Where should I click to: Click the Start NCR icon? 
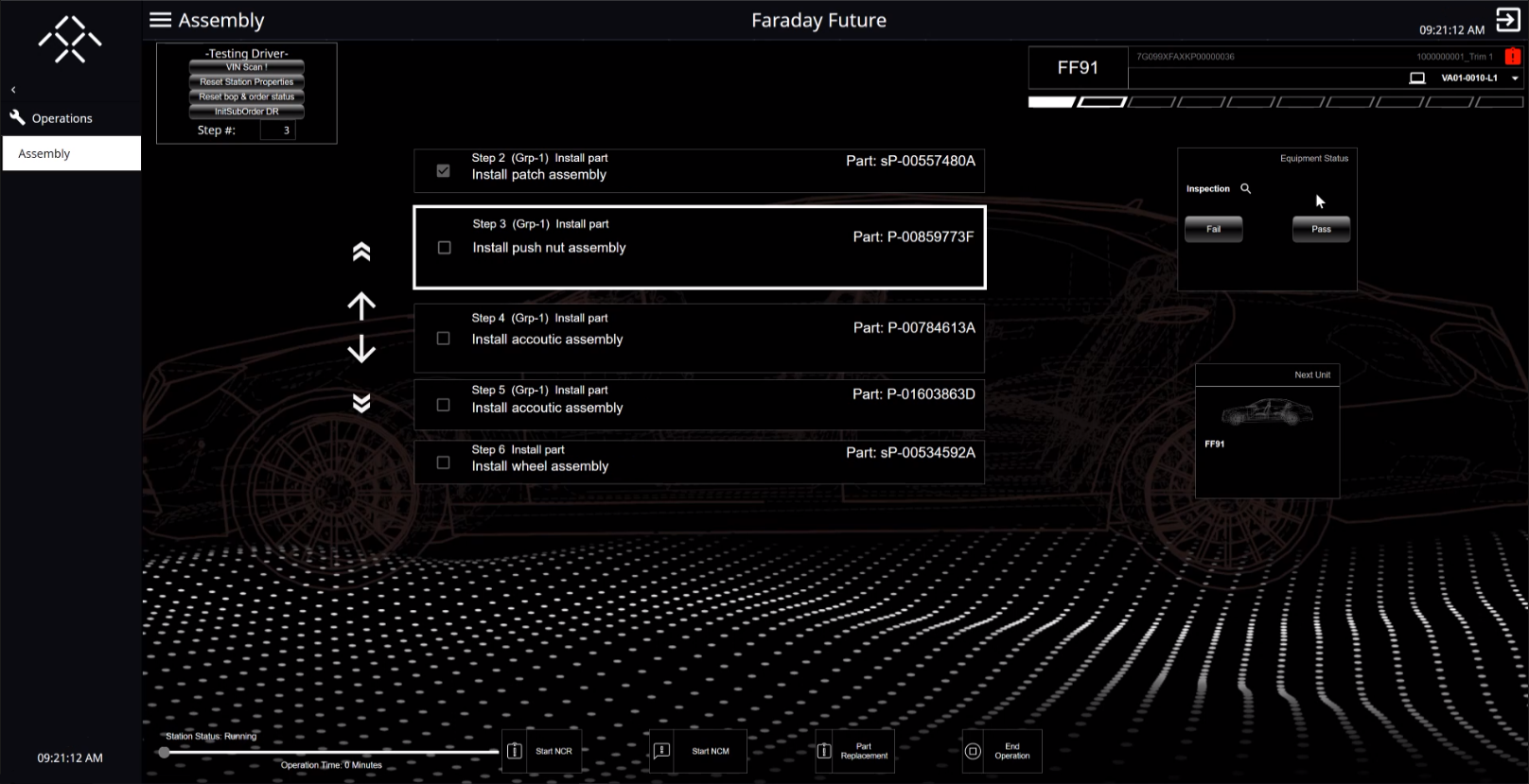[x=514, y=751]
